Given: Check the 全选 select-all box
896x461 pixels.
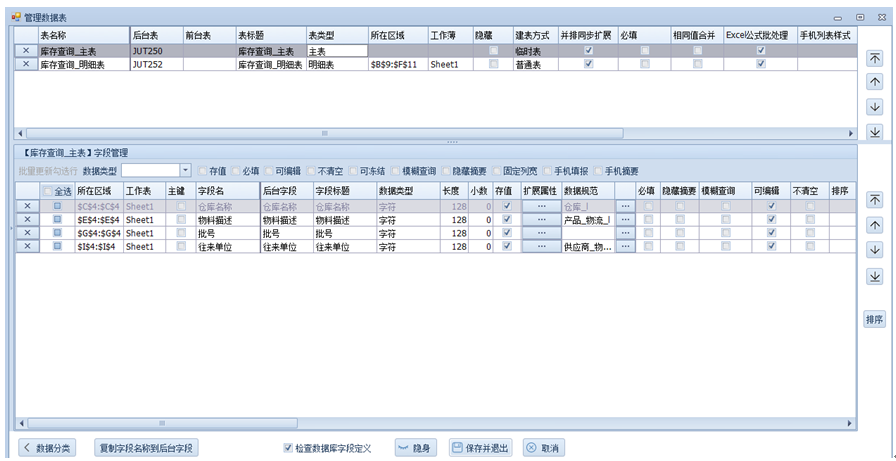Looking at the screenshot, I should pyautogui.click(x=48, y=191).
